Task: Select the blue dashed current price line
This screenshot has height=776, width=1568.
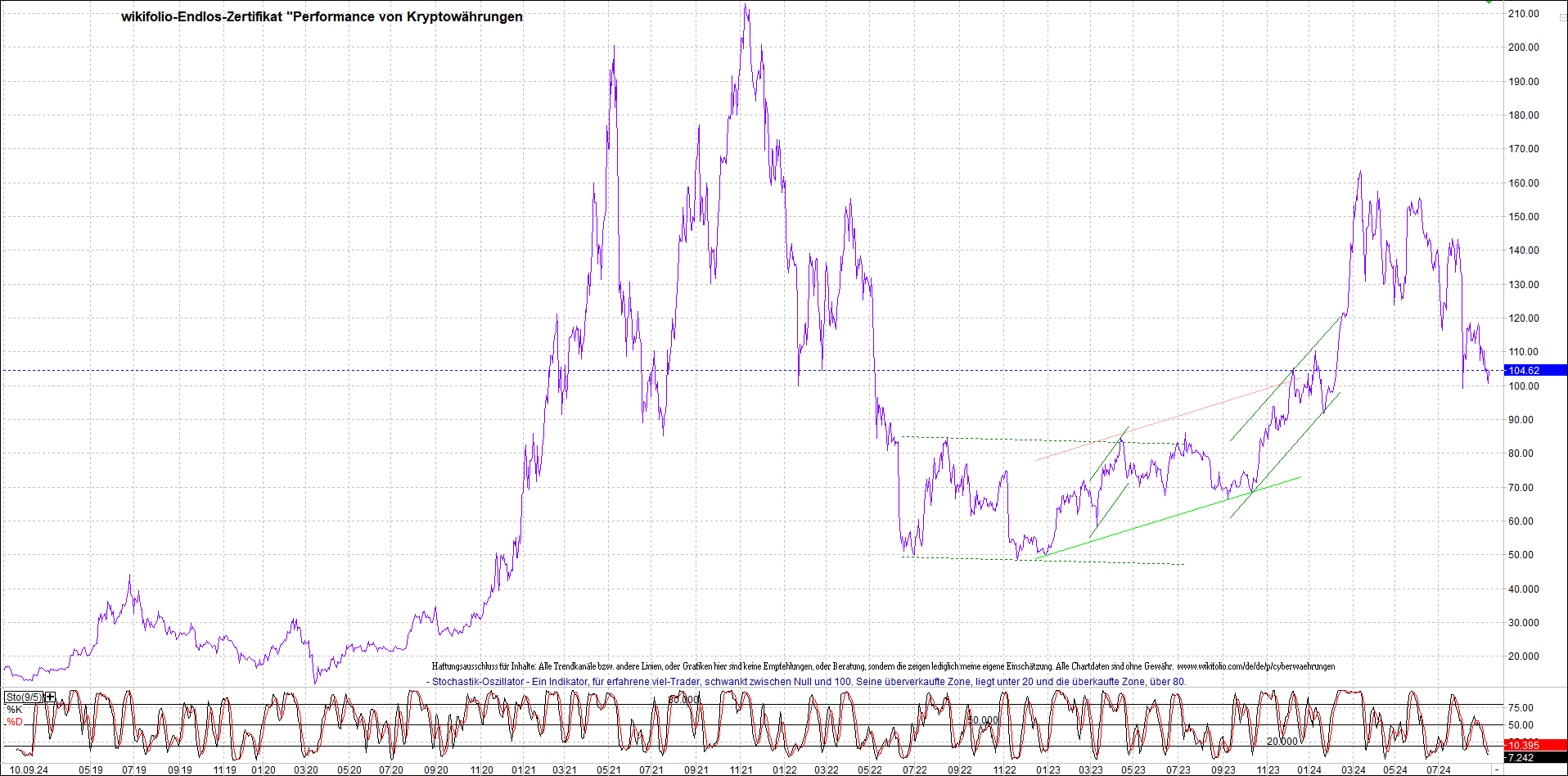Action: tap(753, 371)
